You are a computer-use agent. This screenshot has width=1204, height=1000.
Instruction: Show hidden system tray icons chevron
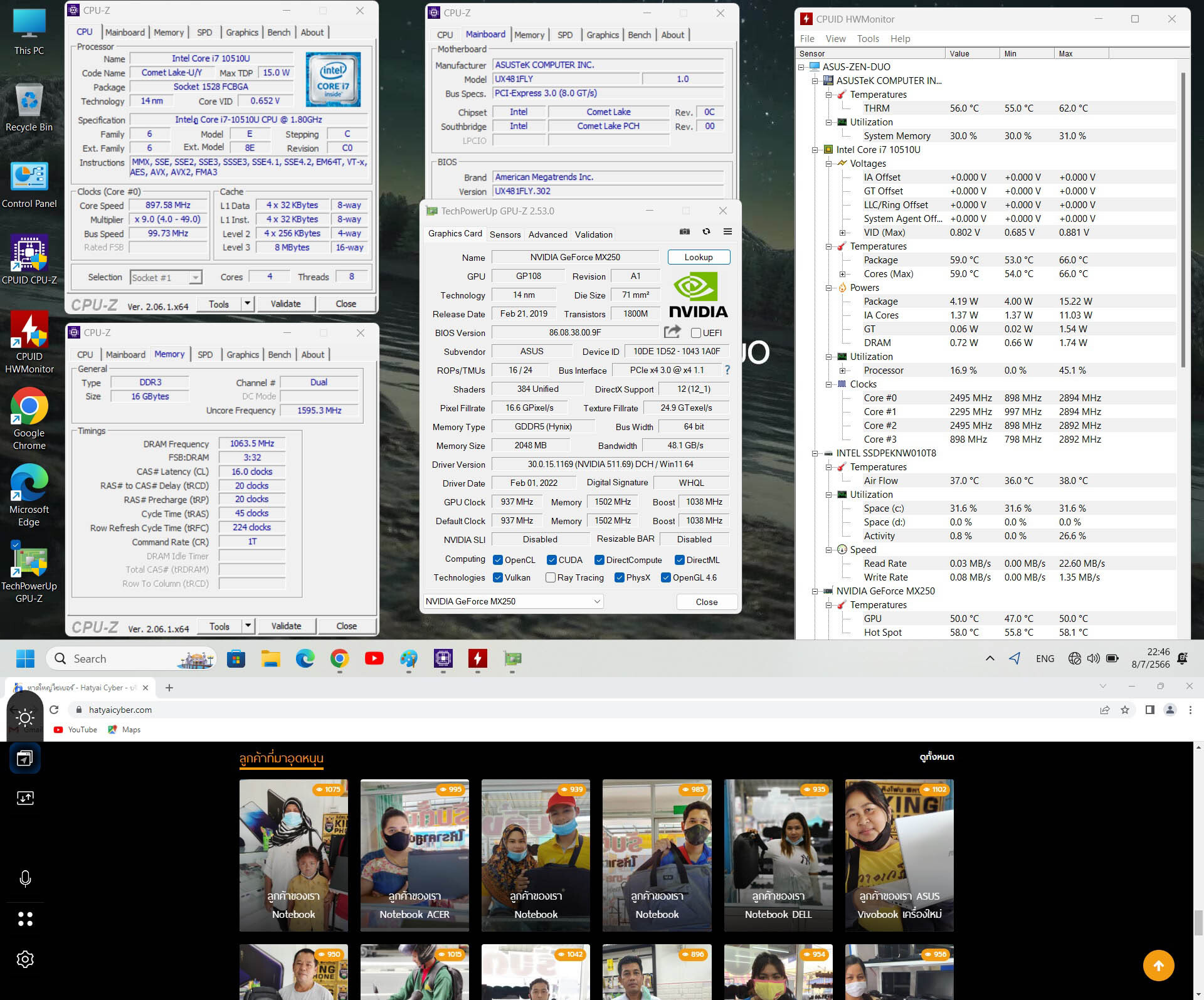[990, 658]
